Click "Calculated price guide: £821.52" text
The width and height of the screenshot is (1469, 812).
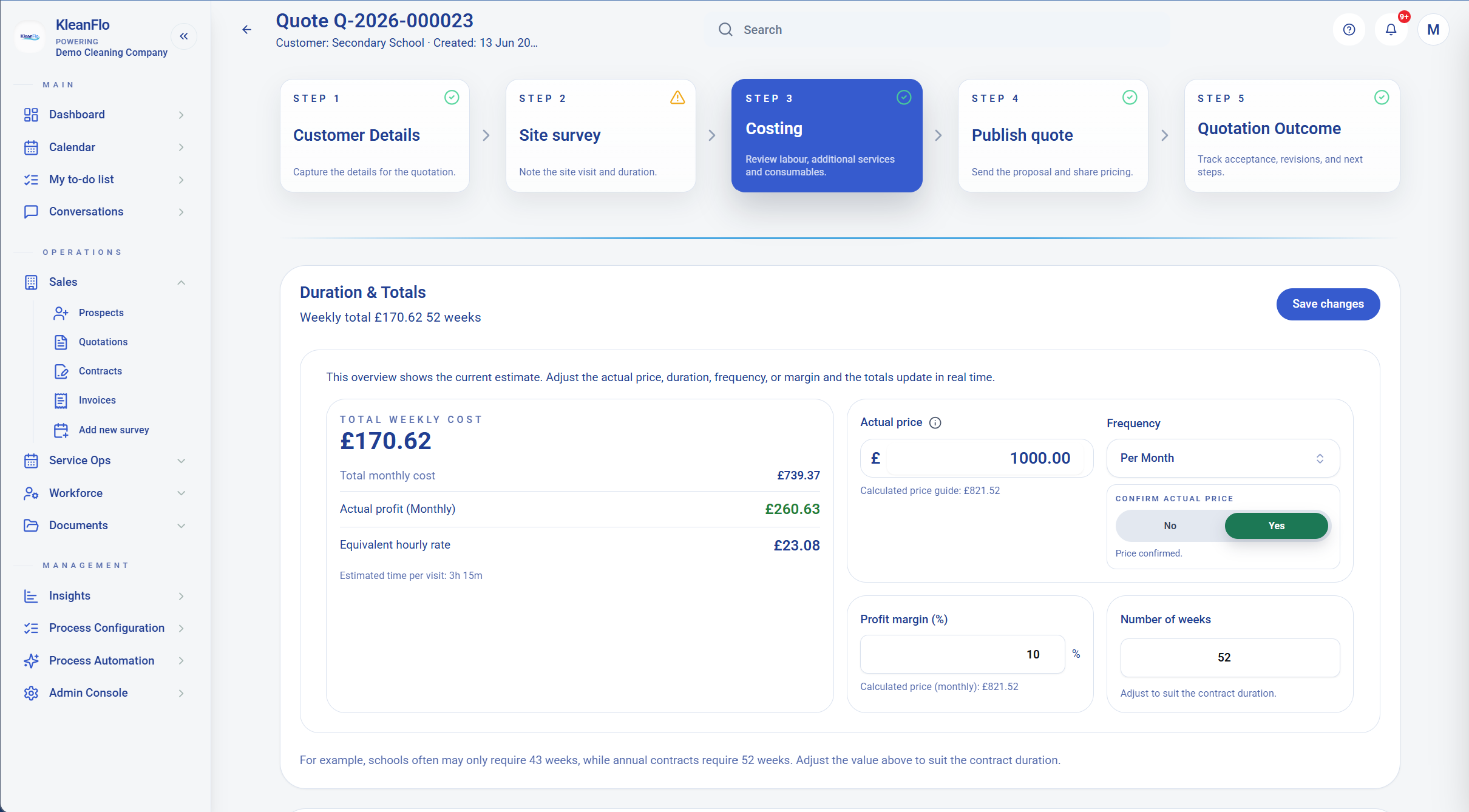tap(929, 490)
